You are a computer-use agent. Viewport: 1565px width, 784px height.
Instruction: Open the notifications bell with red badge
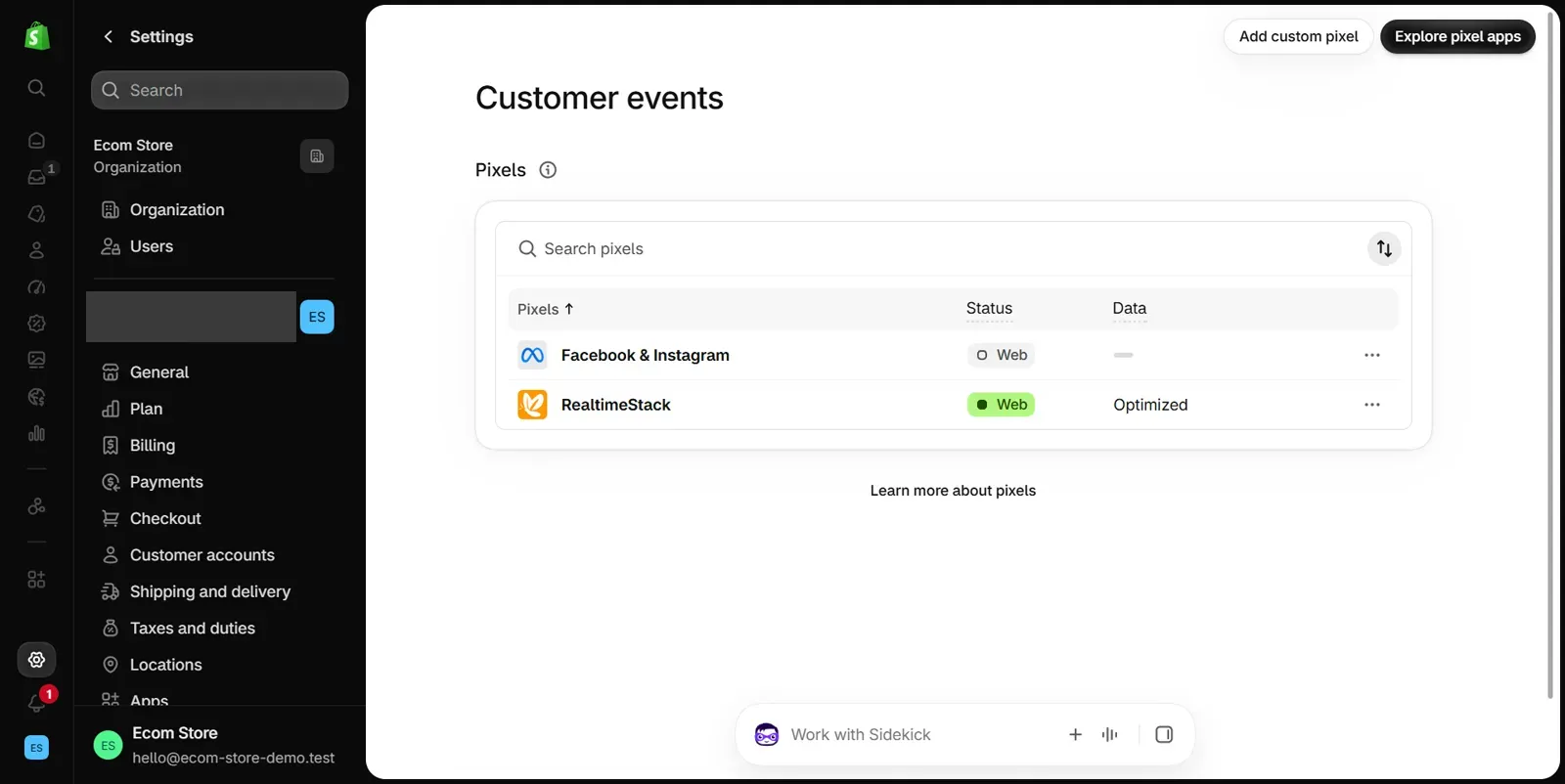37,702
